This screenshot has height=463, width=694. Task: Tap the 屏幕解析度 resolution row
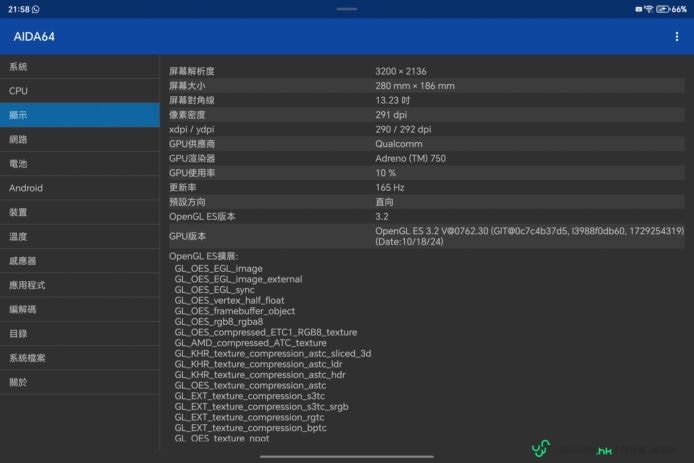(426, 71)
